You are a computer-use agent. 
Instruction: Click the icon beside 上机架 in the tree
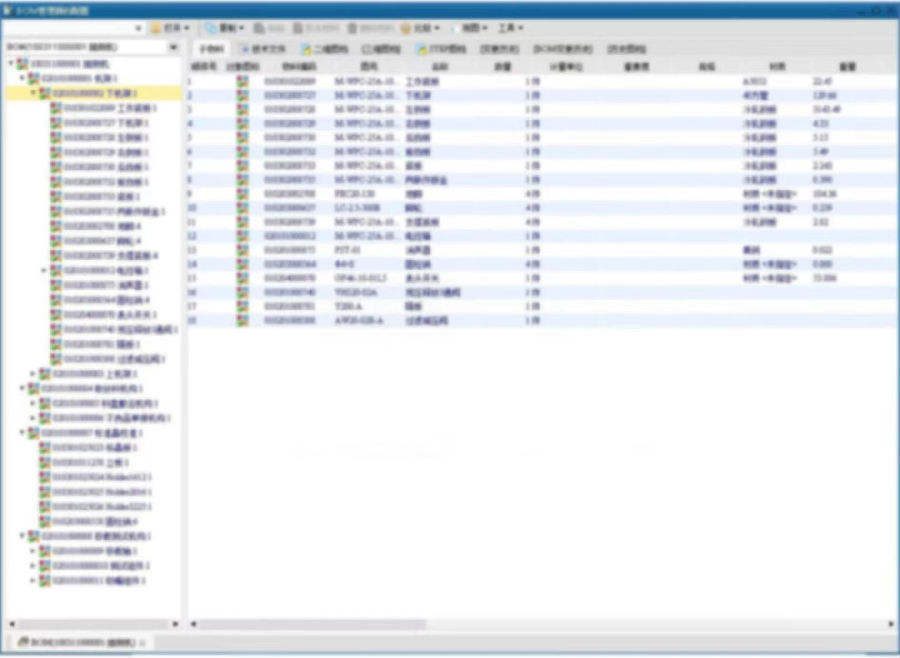click(x=45, y=374)
